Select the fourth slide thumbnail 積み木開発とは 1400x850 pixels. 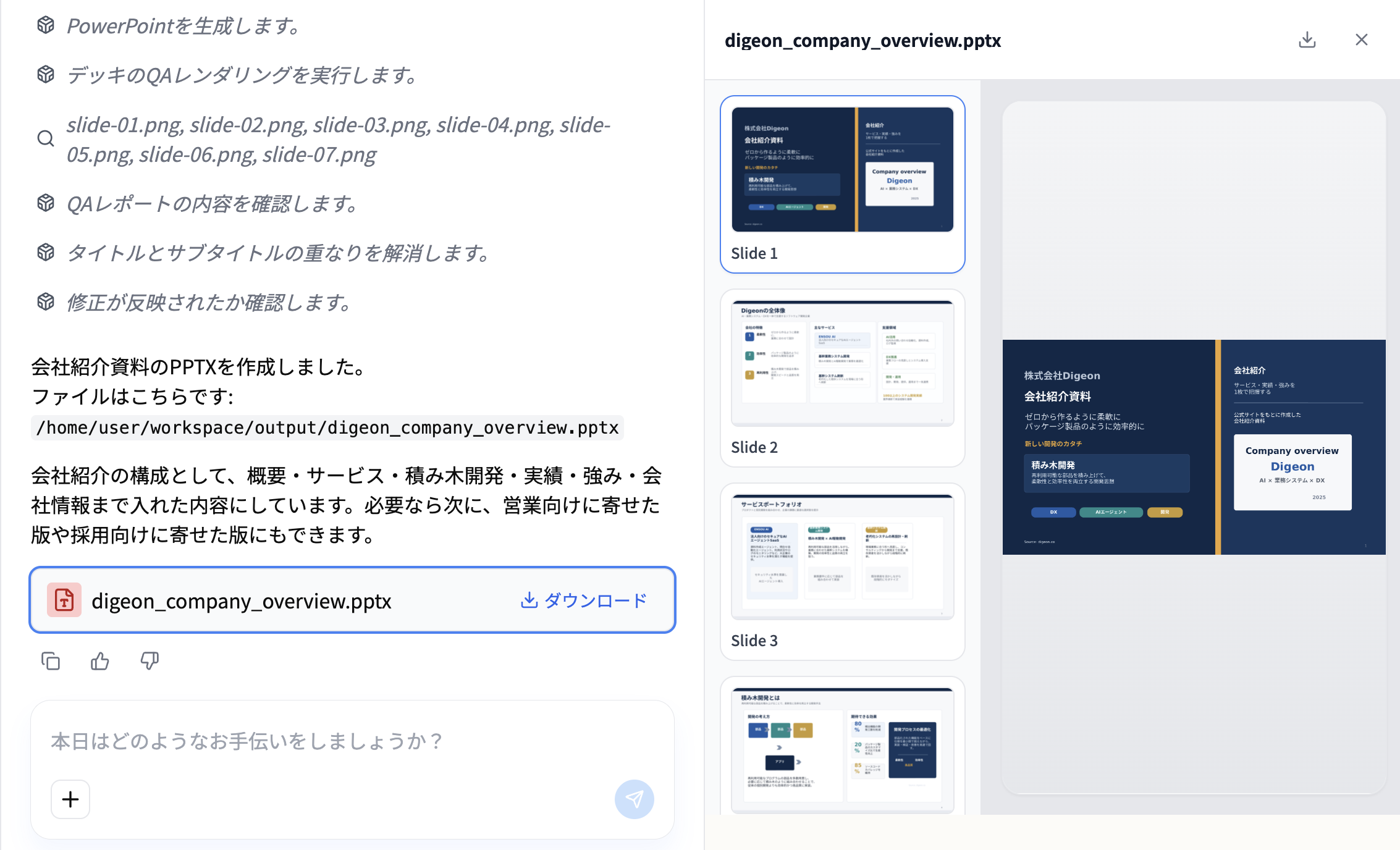tap(842, 751)
